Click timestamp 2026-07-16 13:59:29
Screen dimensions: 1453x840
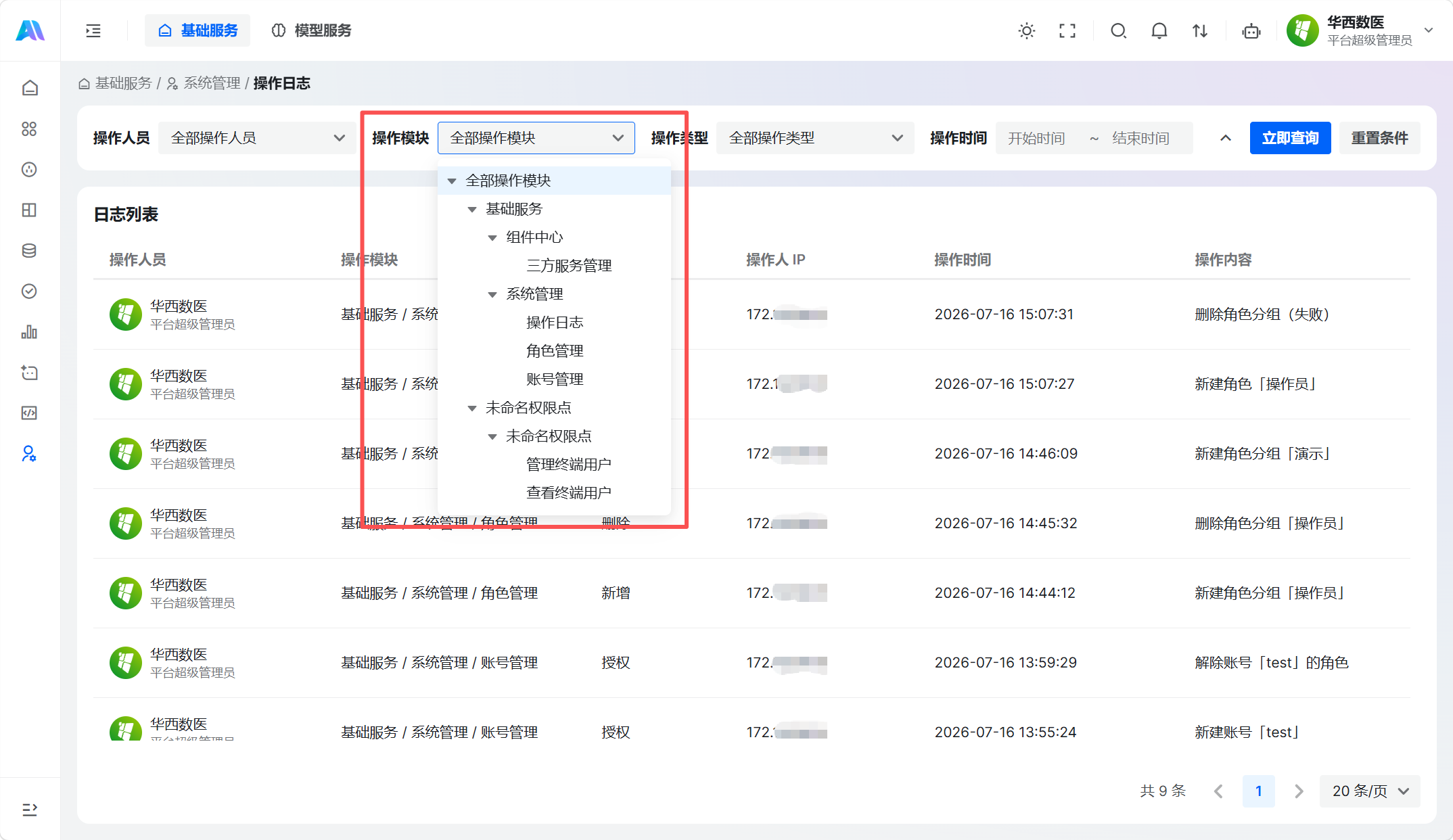pos(1005,663)
